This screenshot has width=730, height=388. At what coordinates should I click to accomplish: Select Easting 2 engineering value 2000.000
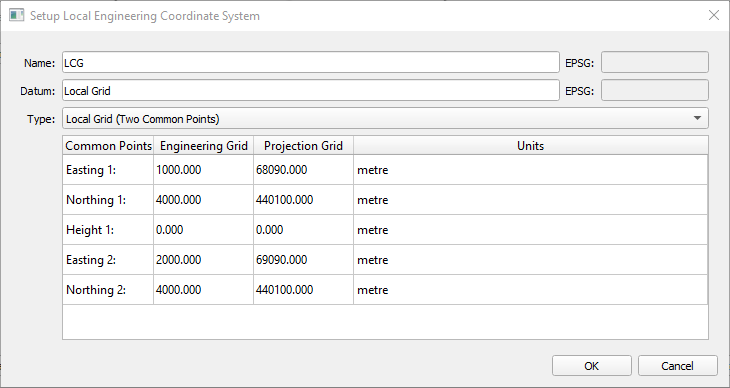click(x=203, y=259)
